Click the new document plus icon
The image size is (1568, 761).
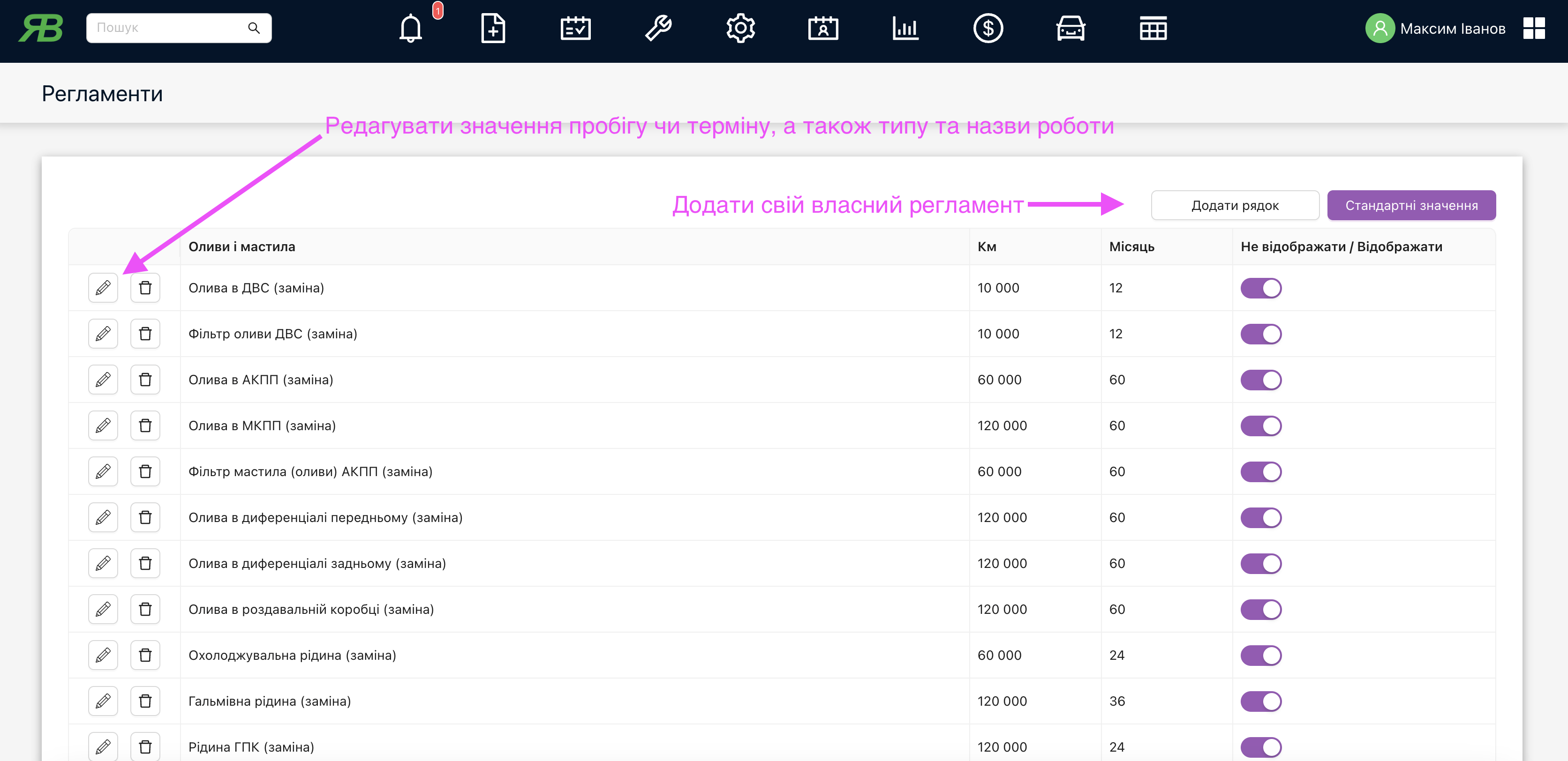[x=493, y=28]
